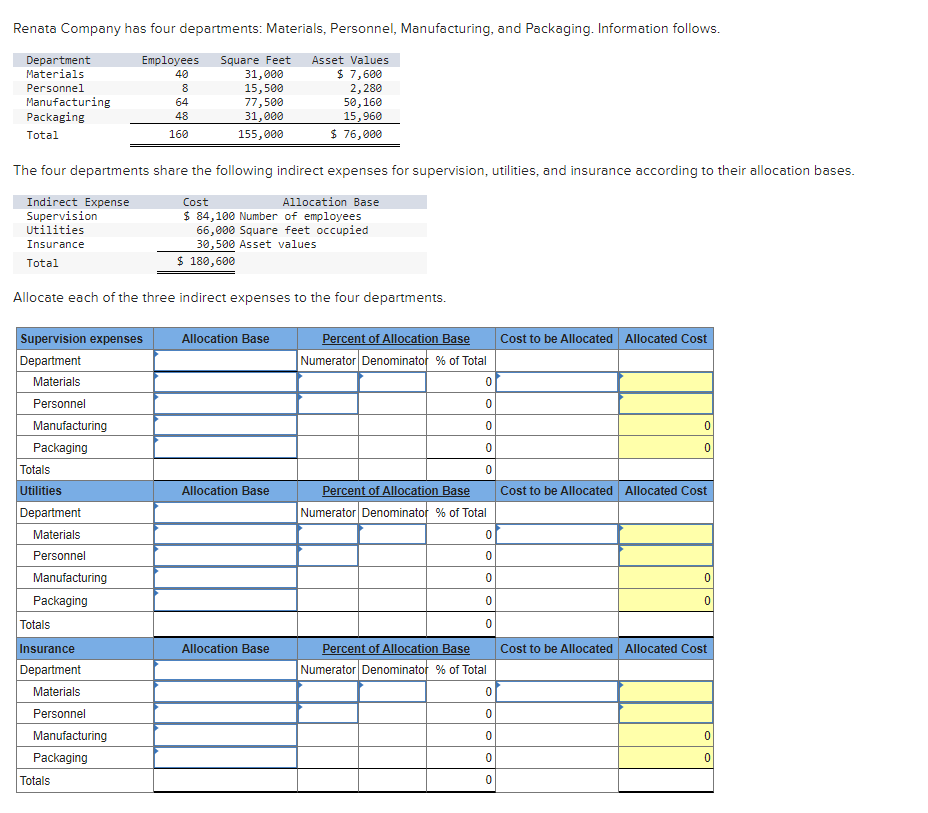Click Insurance Manufacturing allocated cost cell showing 0
The image size is (928, 813).
tap(666, 735)
